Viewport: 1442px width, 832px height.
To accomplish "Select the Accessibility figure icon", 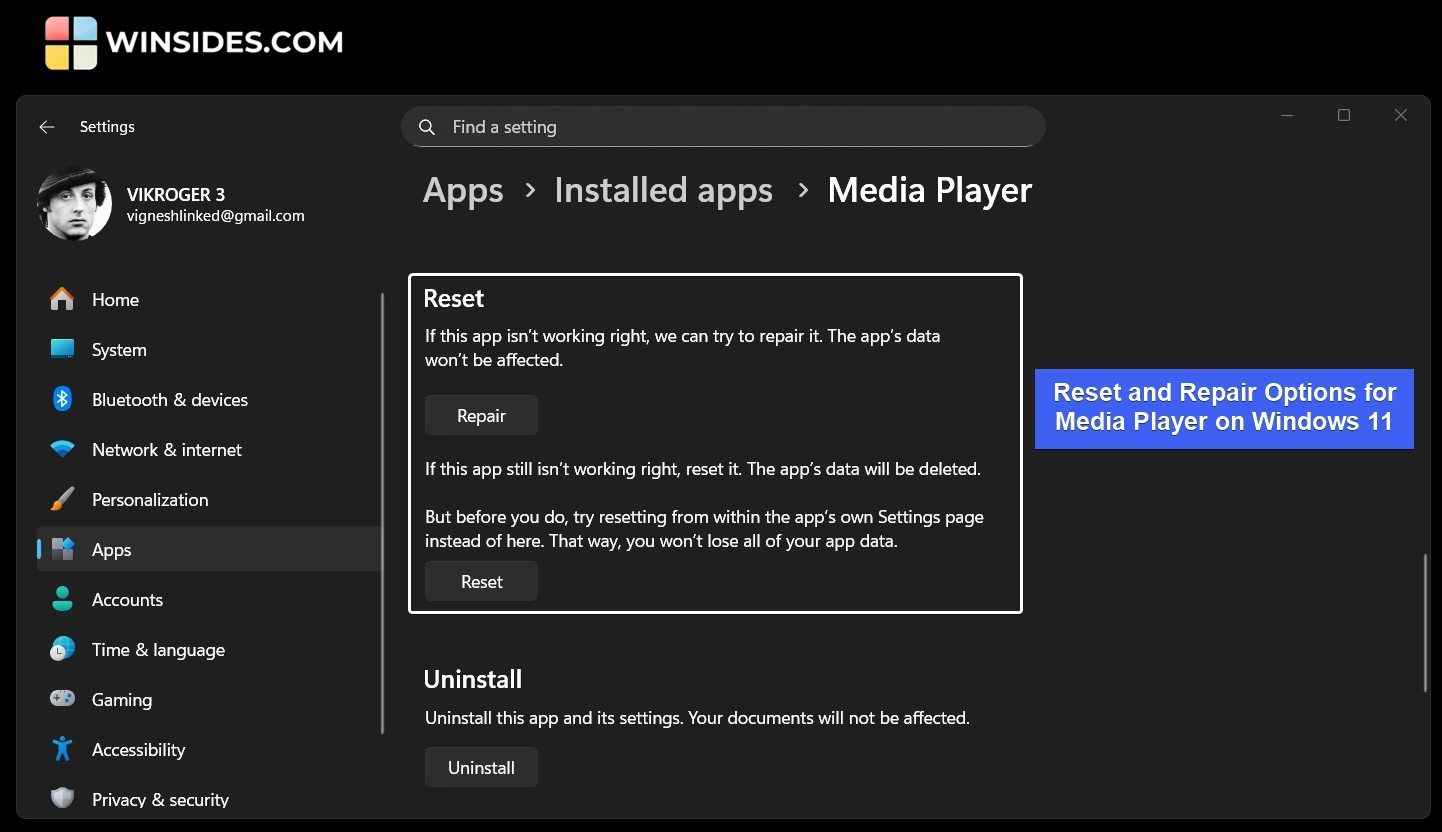I will [62, 750].
